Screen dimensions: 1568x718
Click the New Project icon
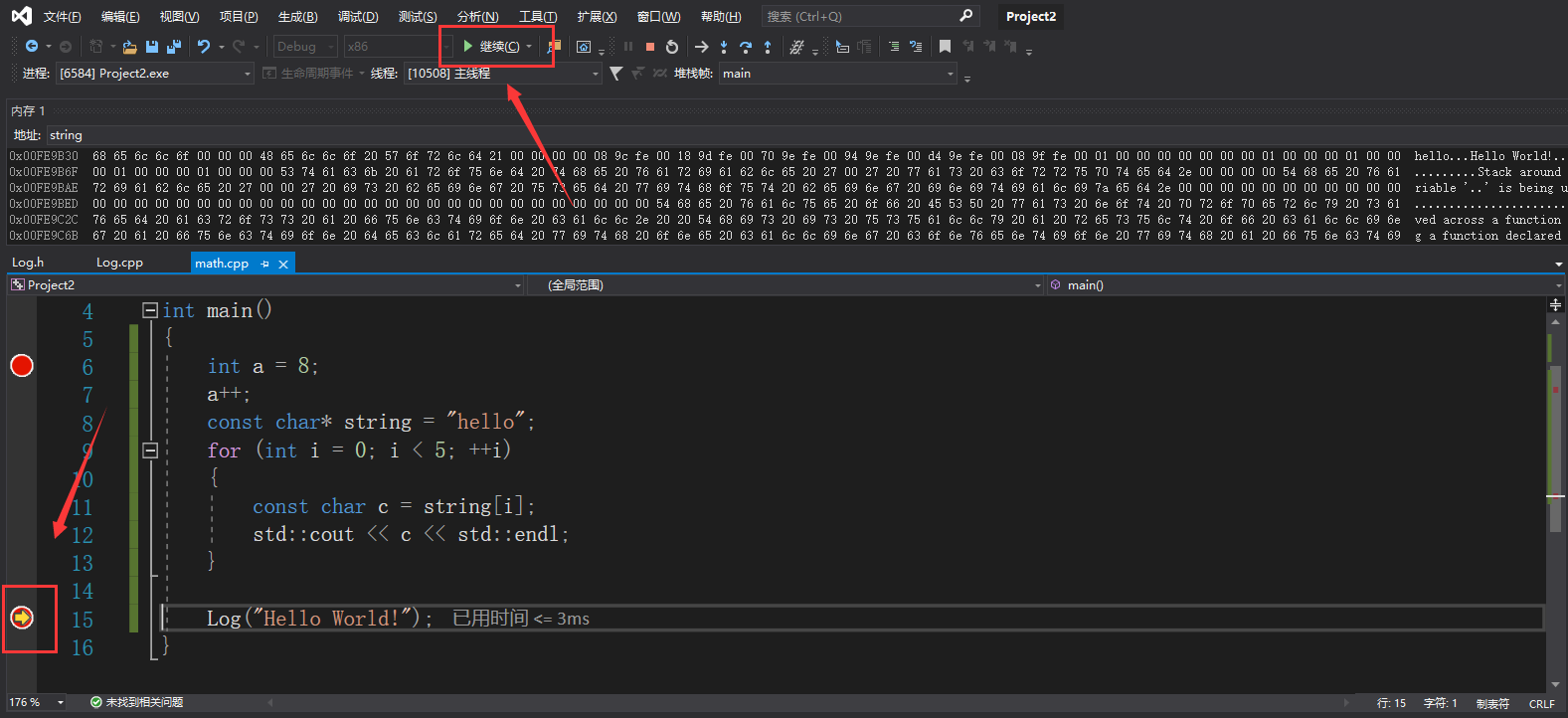click(96, 47)
